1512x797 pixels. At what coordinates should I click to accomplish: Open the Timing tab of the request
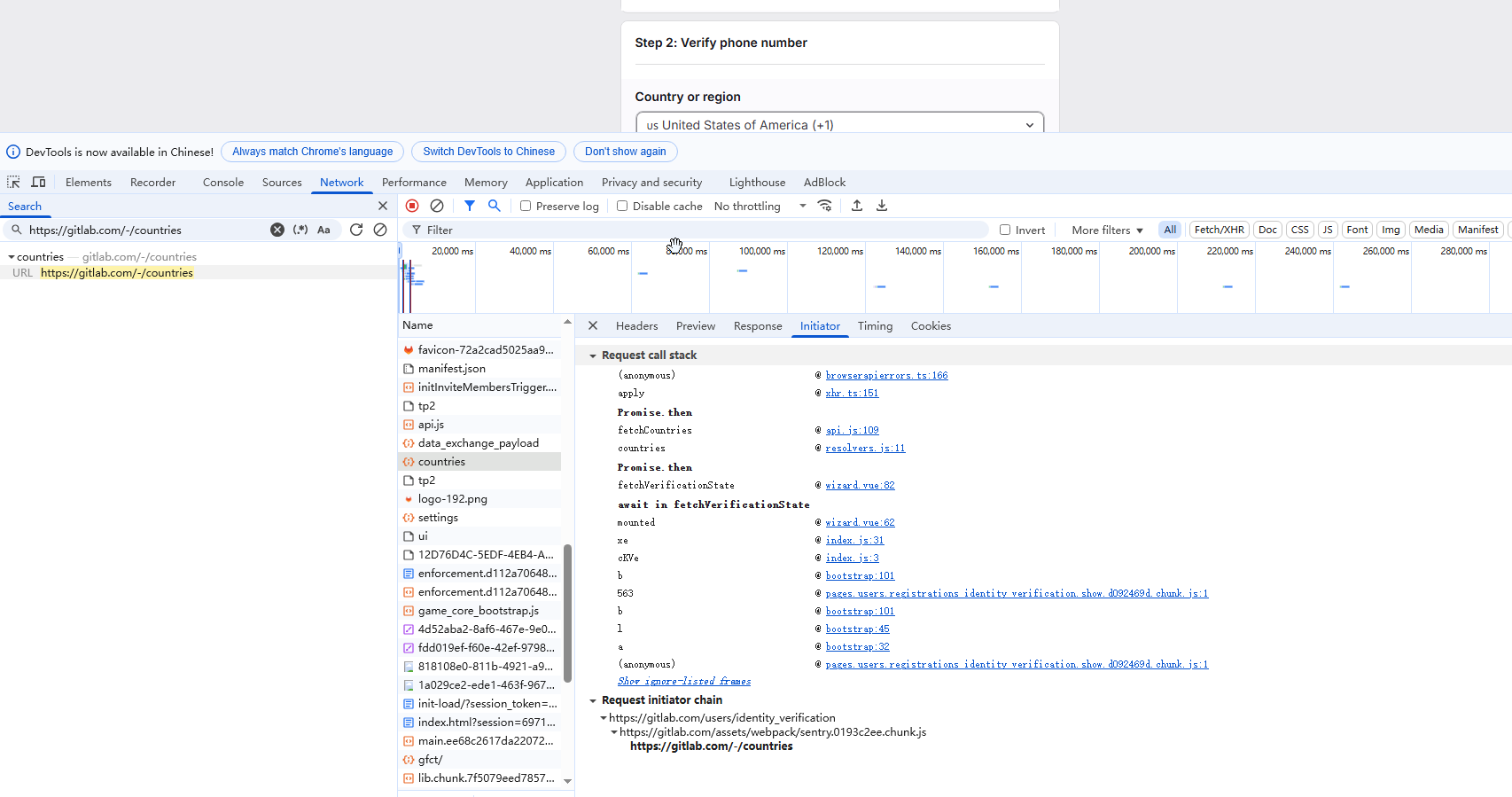click(876, 325)
